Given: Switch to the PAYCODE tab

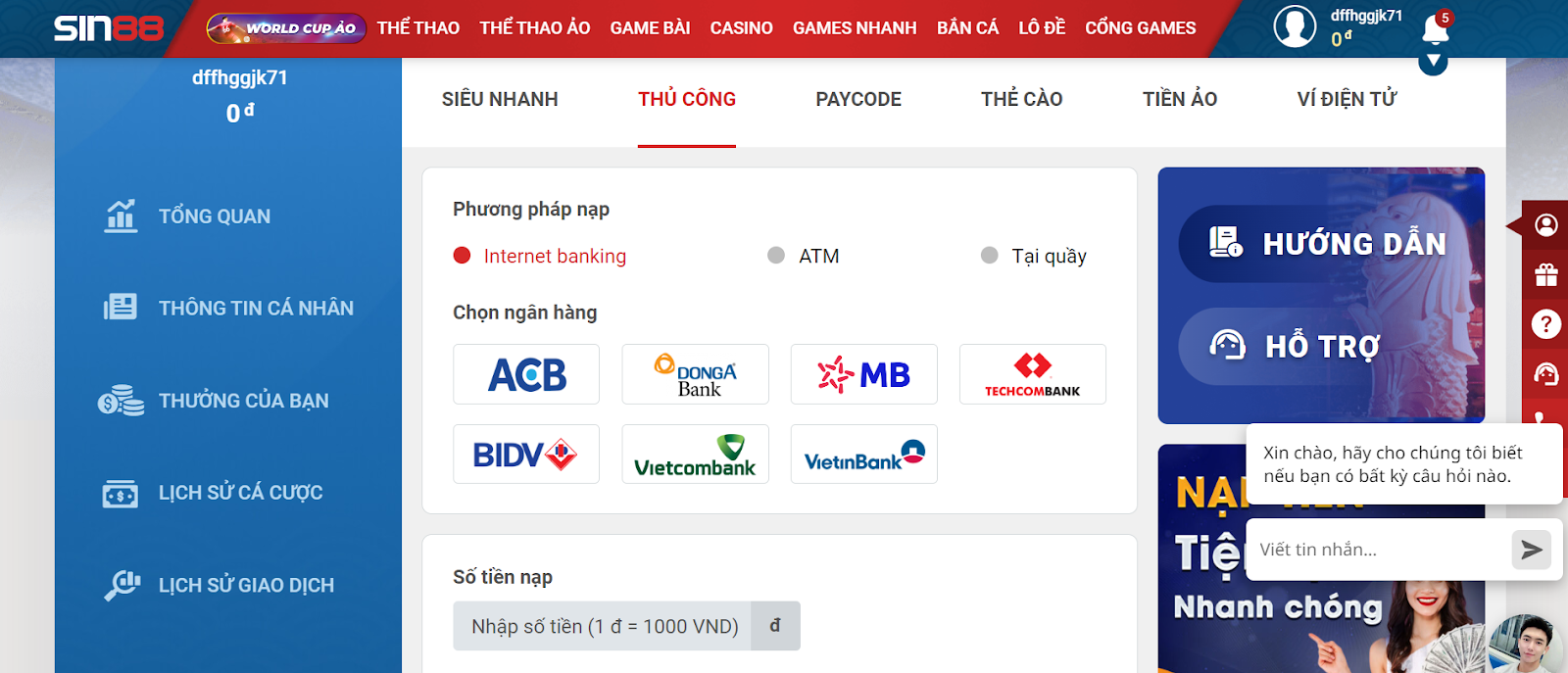Looking at the screenshot, I should (x=858, y=99).
